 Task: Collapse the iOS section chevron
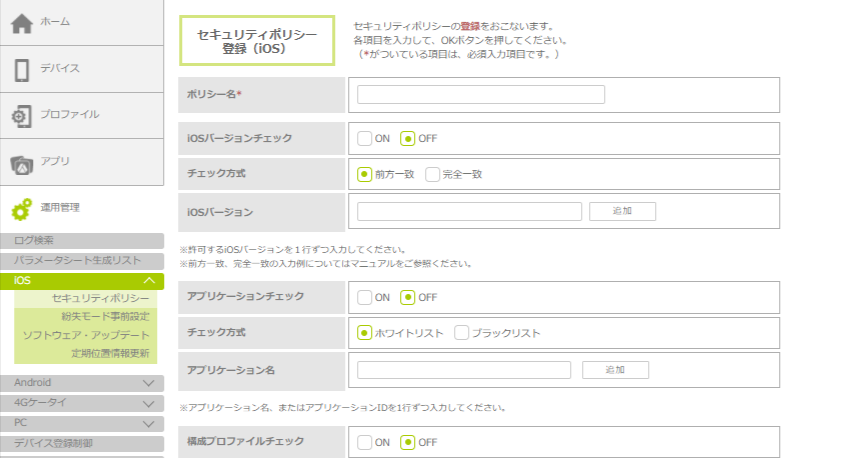(x=149, y=282)
